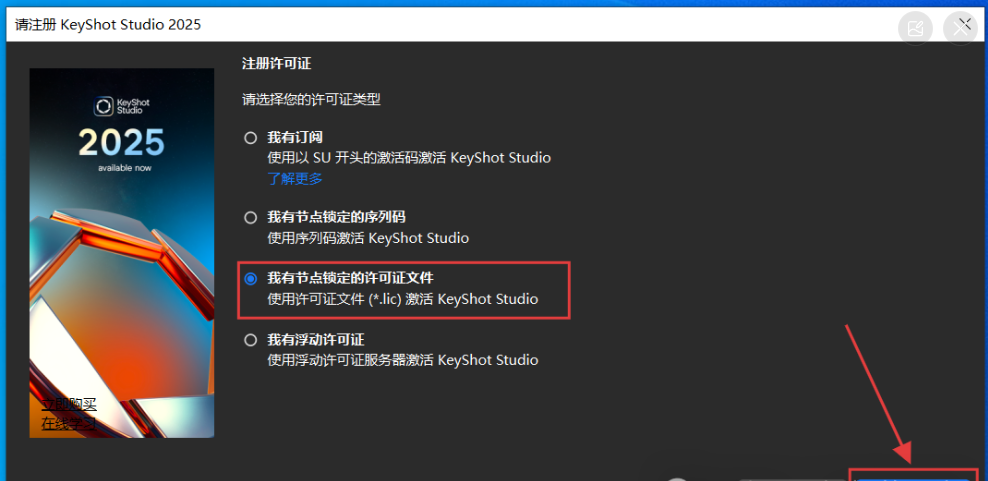Click the image edit overlay icon
Viewport: 988px width, 481px height.
coord(915,28)
